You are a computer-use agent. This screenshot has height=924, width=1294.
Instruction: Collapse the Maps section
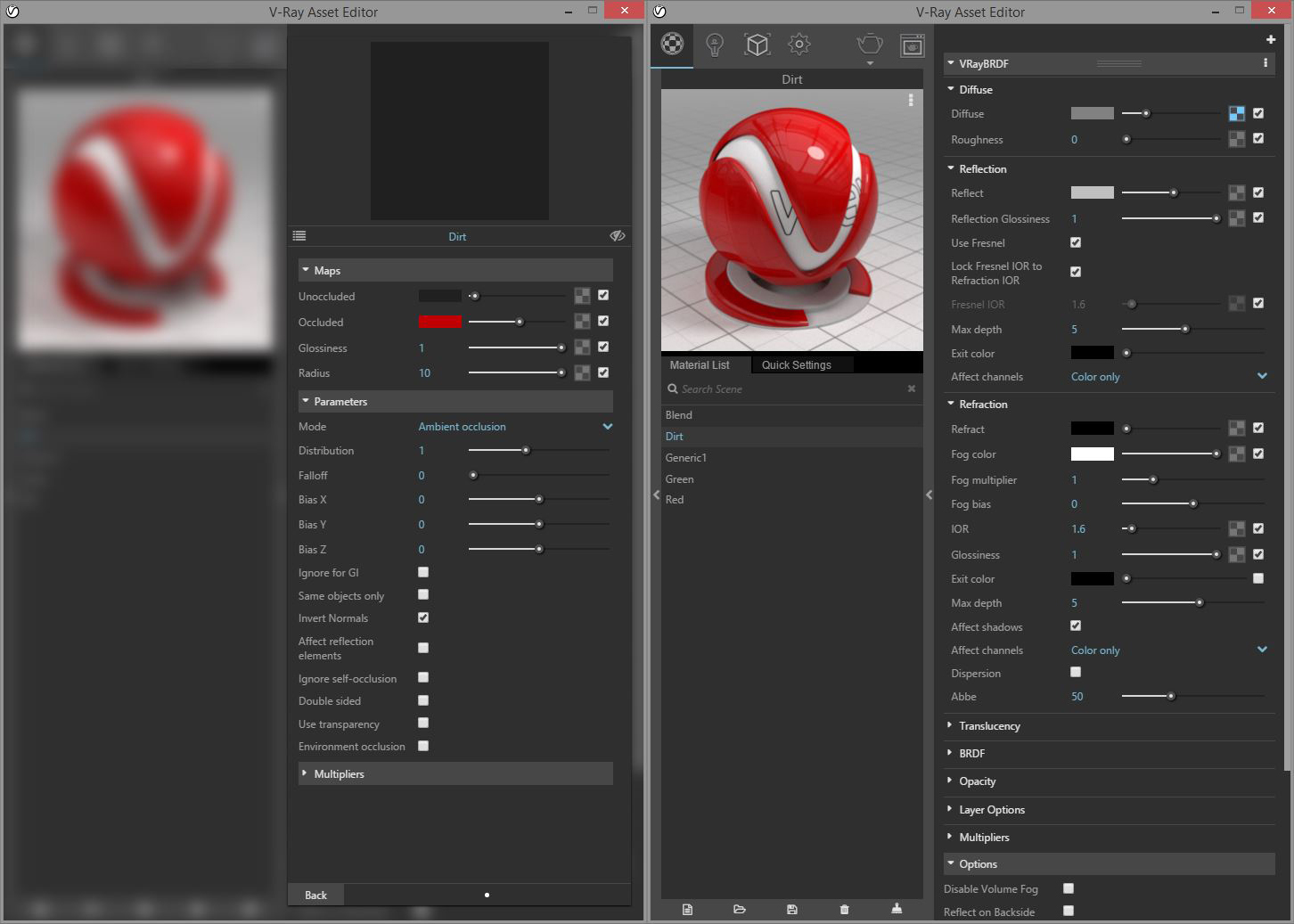pos(455,270)
